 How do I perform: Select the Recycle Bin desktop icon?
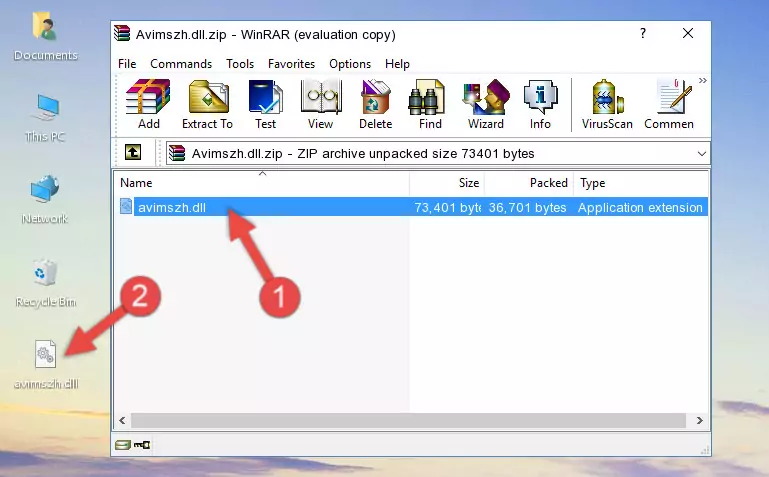46,283
